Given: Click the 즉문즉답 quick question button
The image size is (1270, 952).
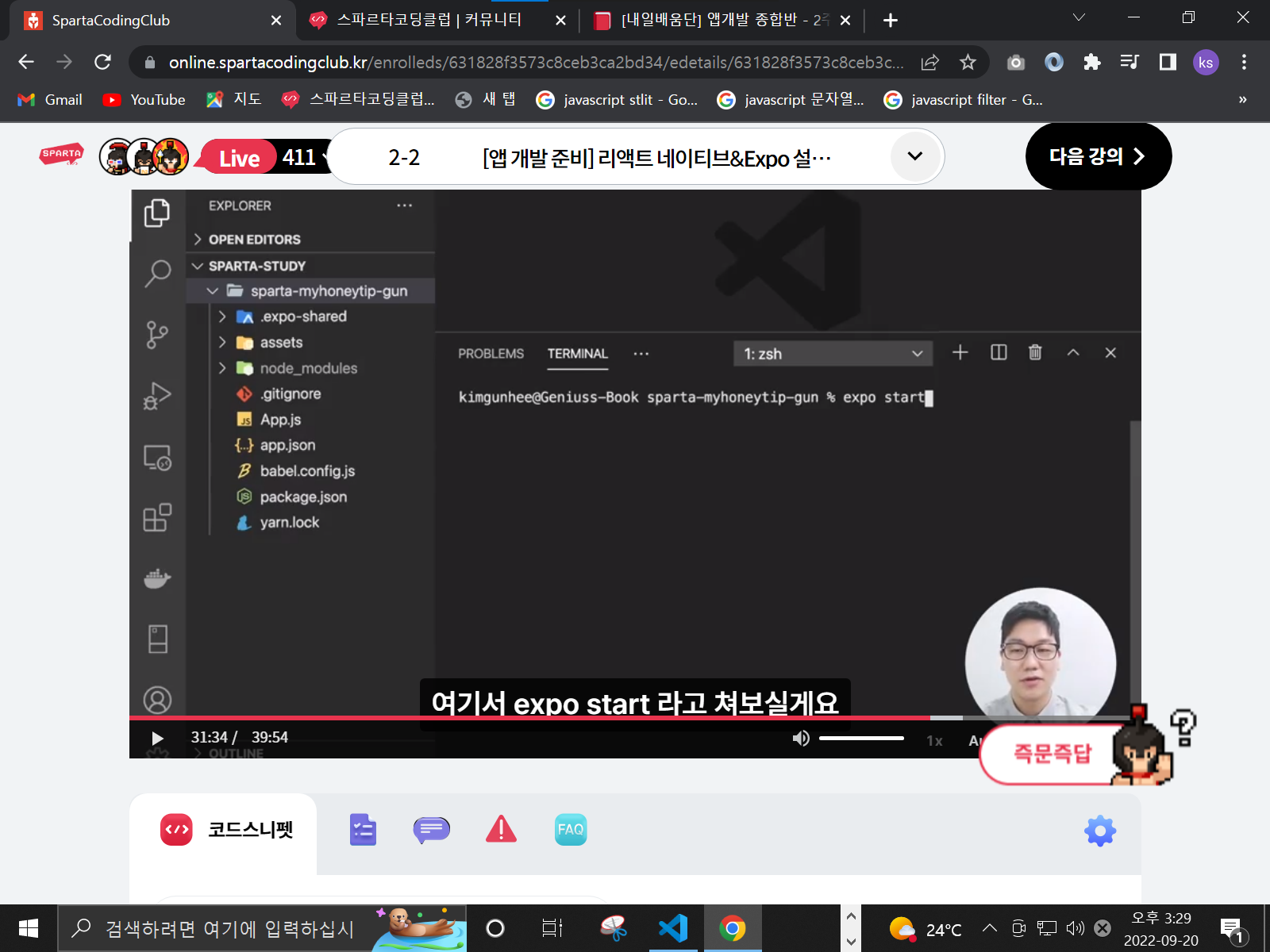Looking at the screenshot, I should 1053,753.
